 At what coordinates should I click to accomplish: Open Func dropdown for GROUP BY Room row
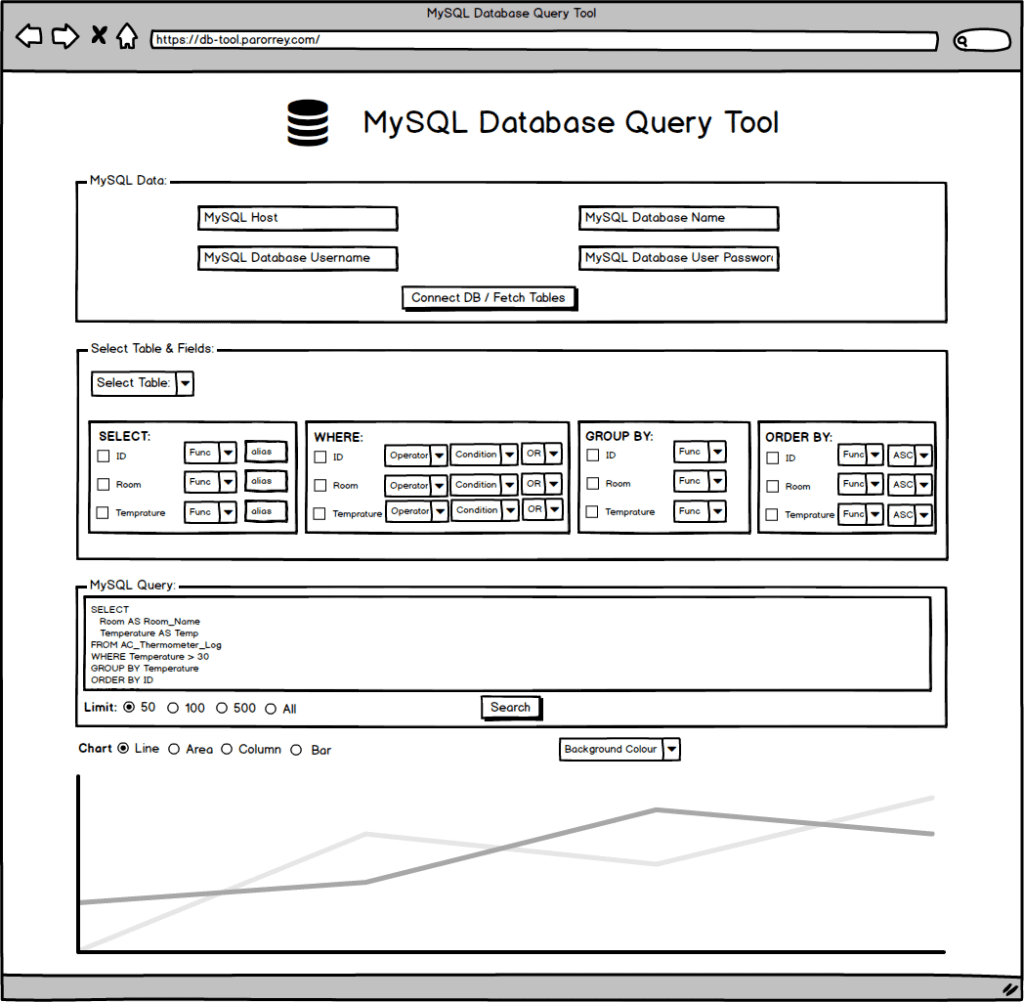click(700, 481)
